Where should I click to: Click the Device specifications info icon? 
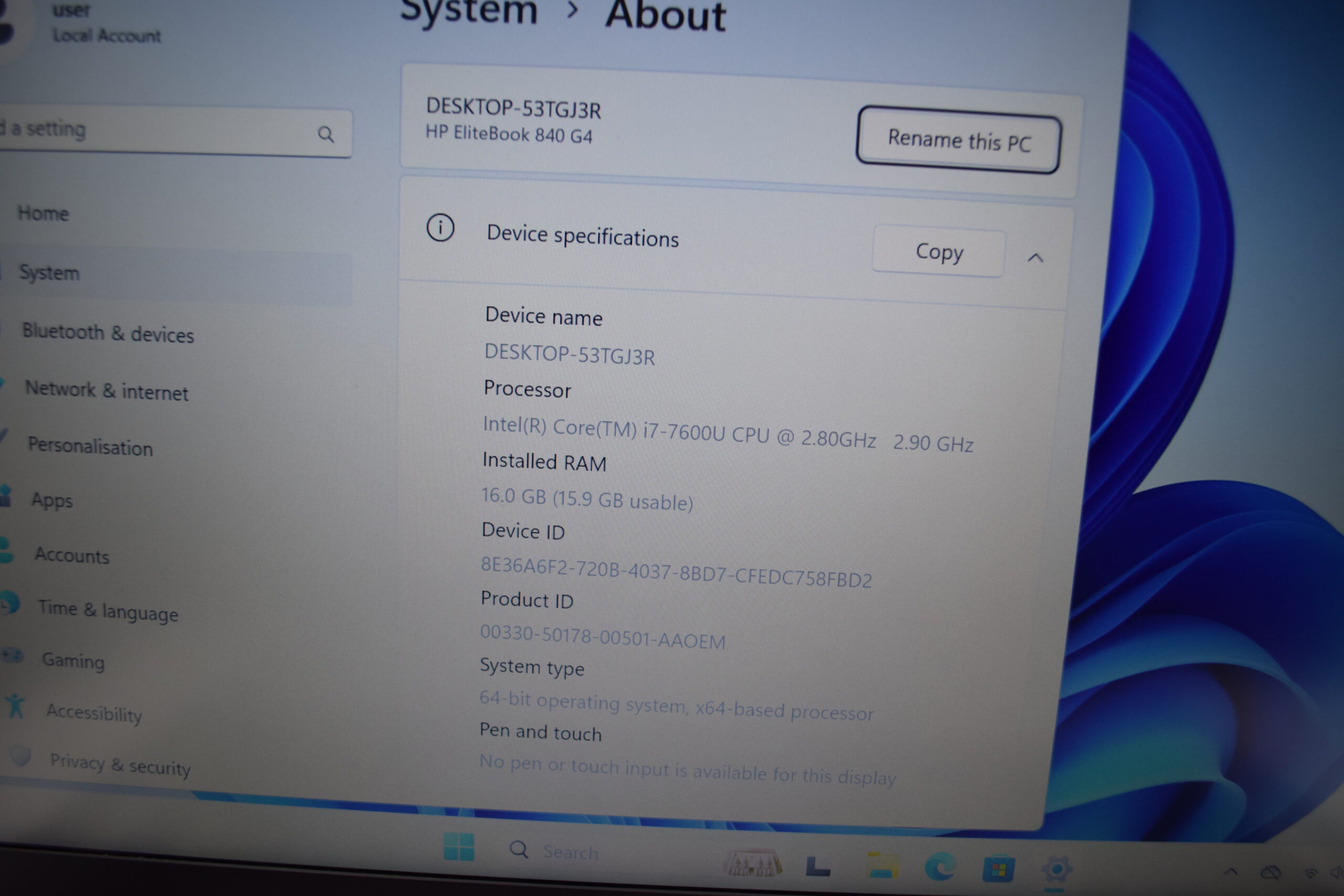(x=440, y=228)
